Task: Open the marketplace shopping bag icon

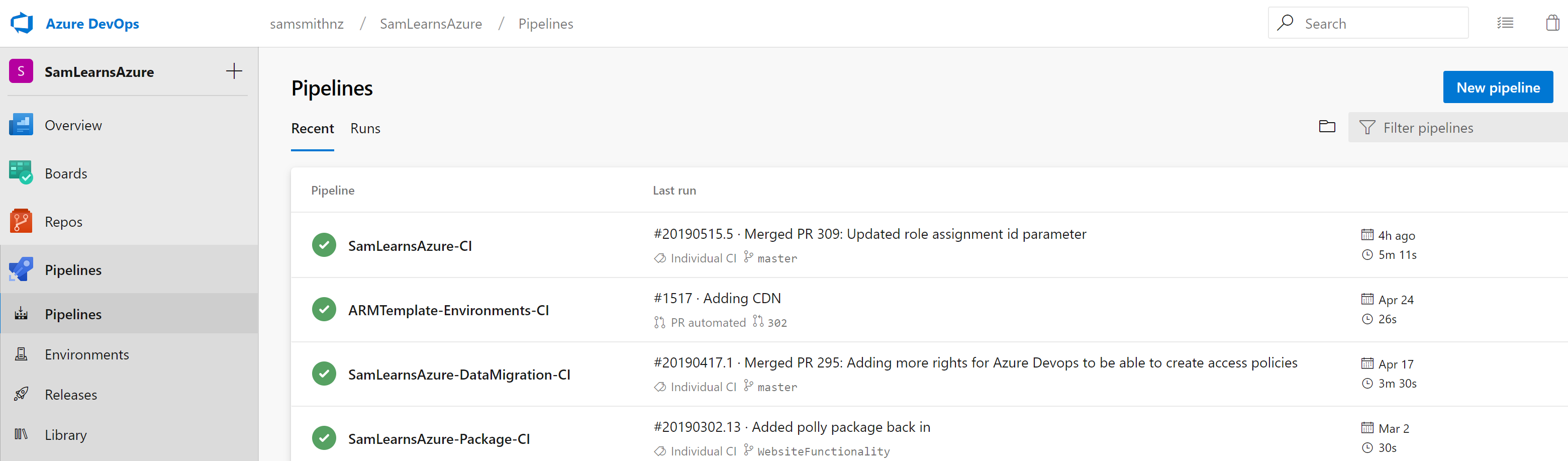Action: pyautogui.click(x=1552, y=23)
